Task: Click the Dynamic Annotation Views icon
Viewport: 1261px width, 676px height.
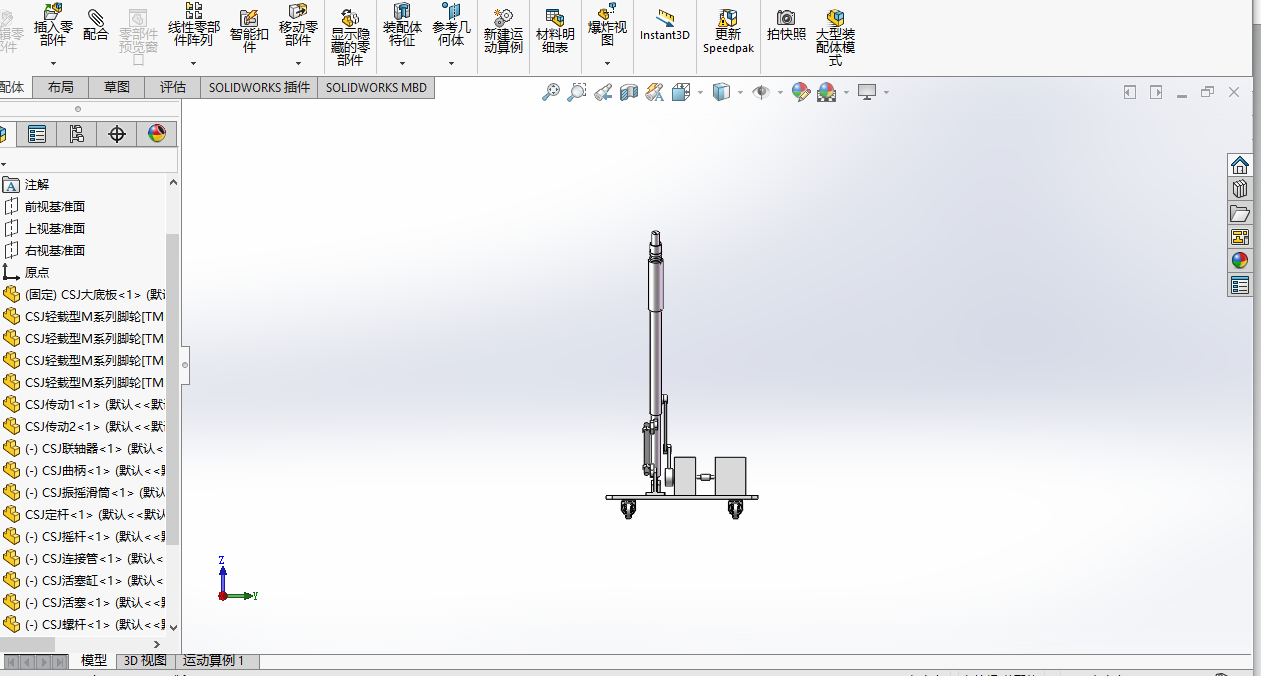Action: point(655,92)
